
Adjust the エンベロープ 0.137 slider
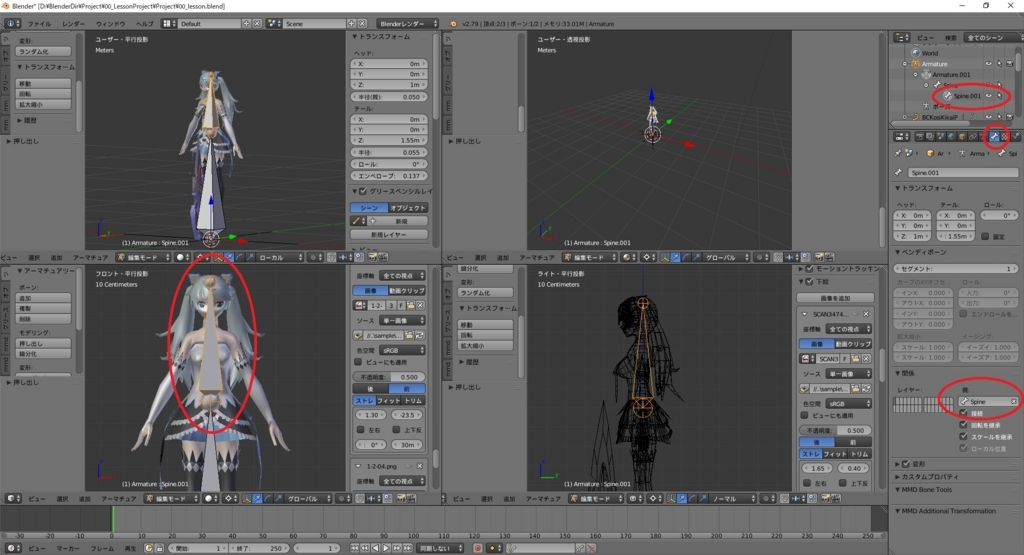[x=389, y=176]
